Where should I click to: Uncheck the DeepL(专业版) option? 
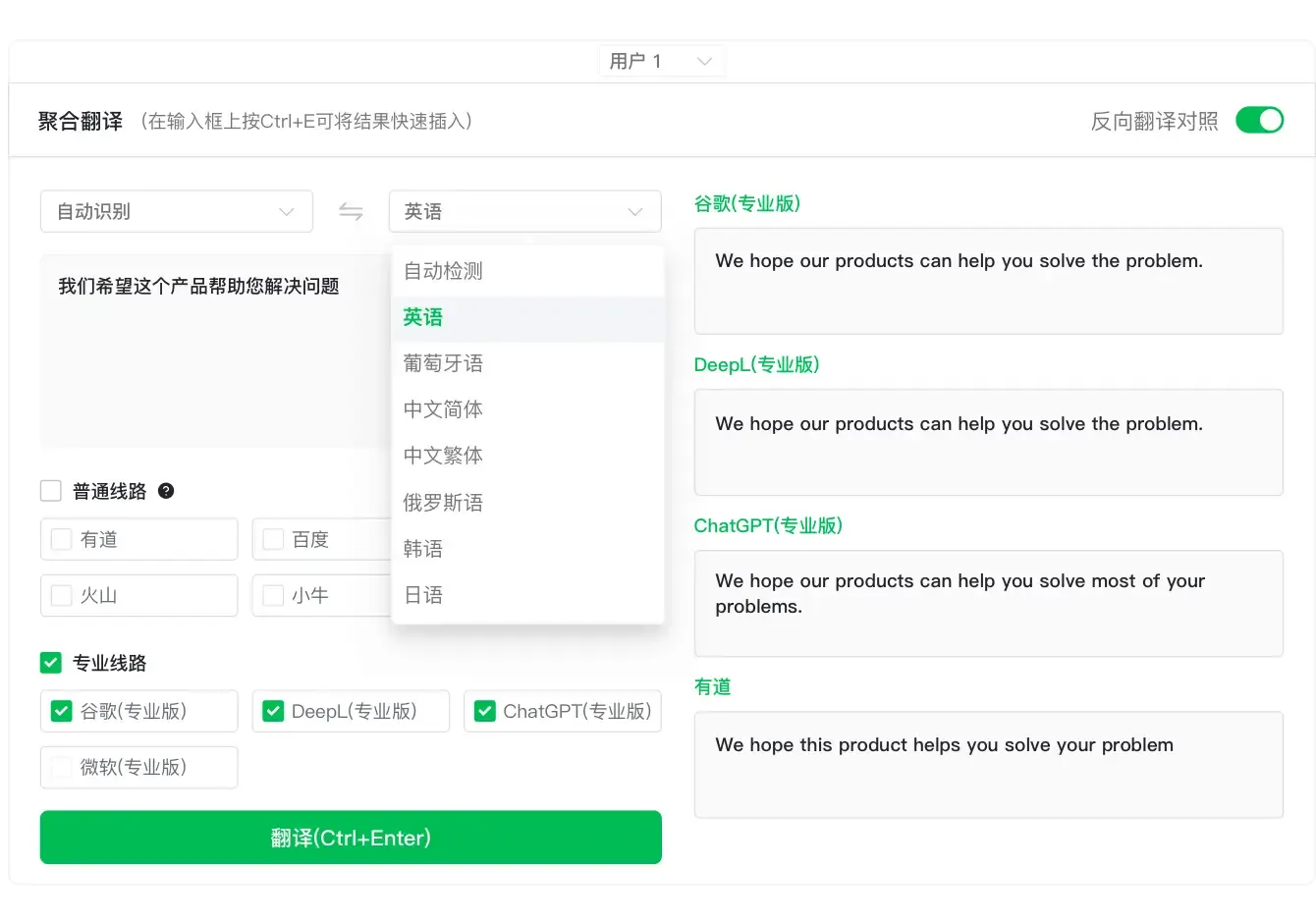click(x=273, y=711)
